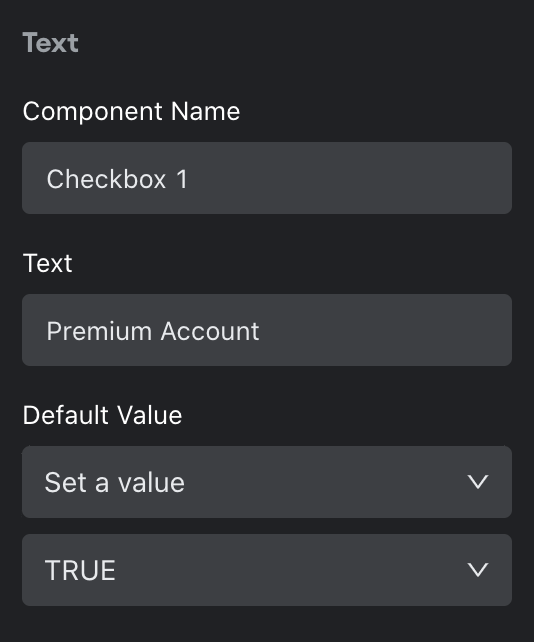Viewport: 534px width, 642px height.
Task: Click the blank space in Premium Account field
Action: pyautogui.click(x=385, y=330)
